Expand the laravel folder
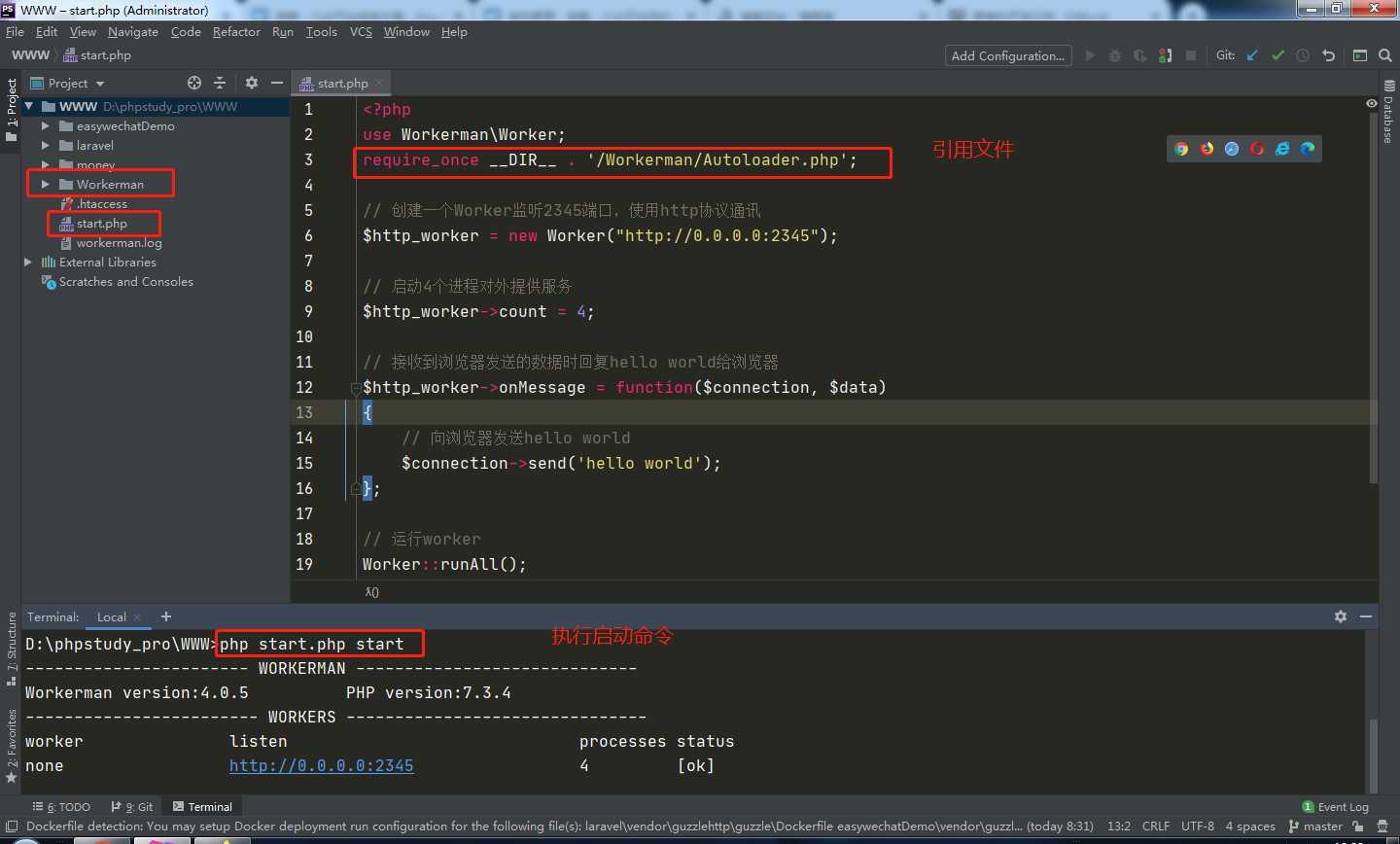 [x=45, y=145]
